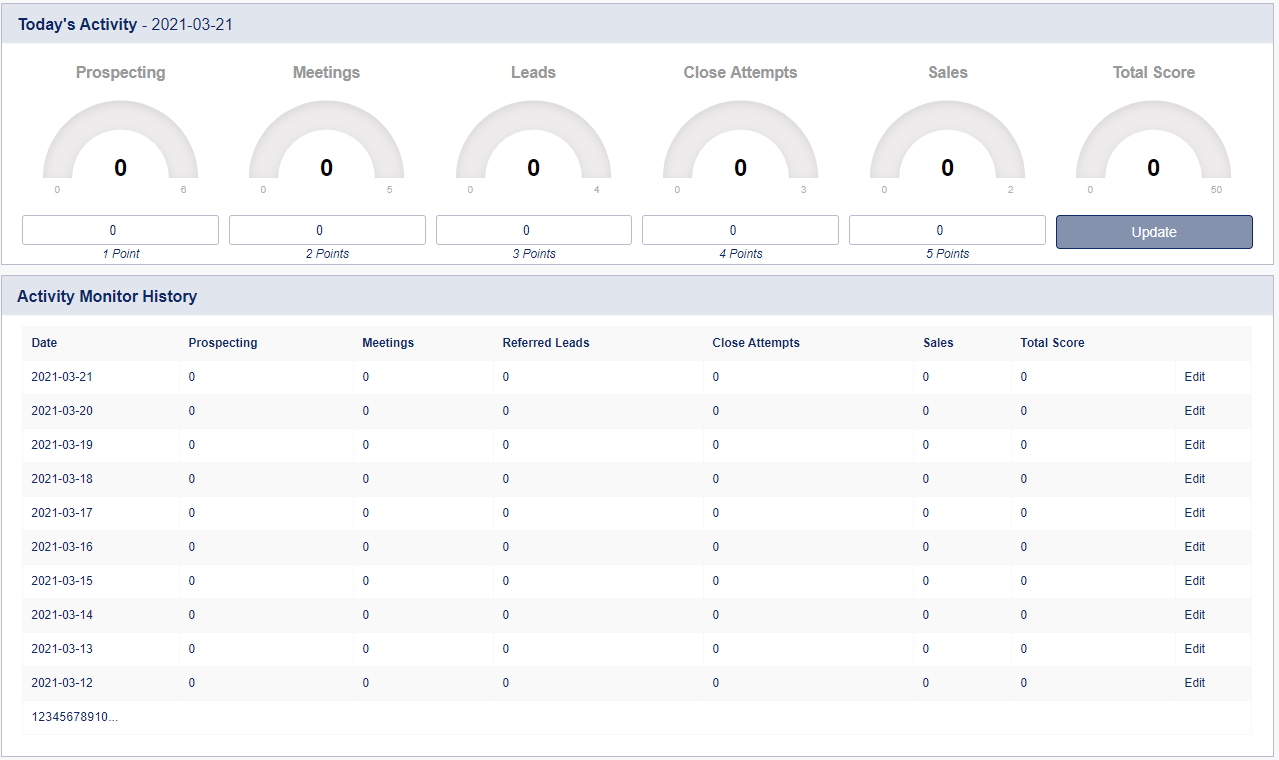The image size is (1279, 760).
Task: Edit the 2021-03-14 history entry
Action: tap(1194, 615)
